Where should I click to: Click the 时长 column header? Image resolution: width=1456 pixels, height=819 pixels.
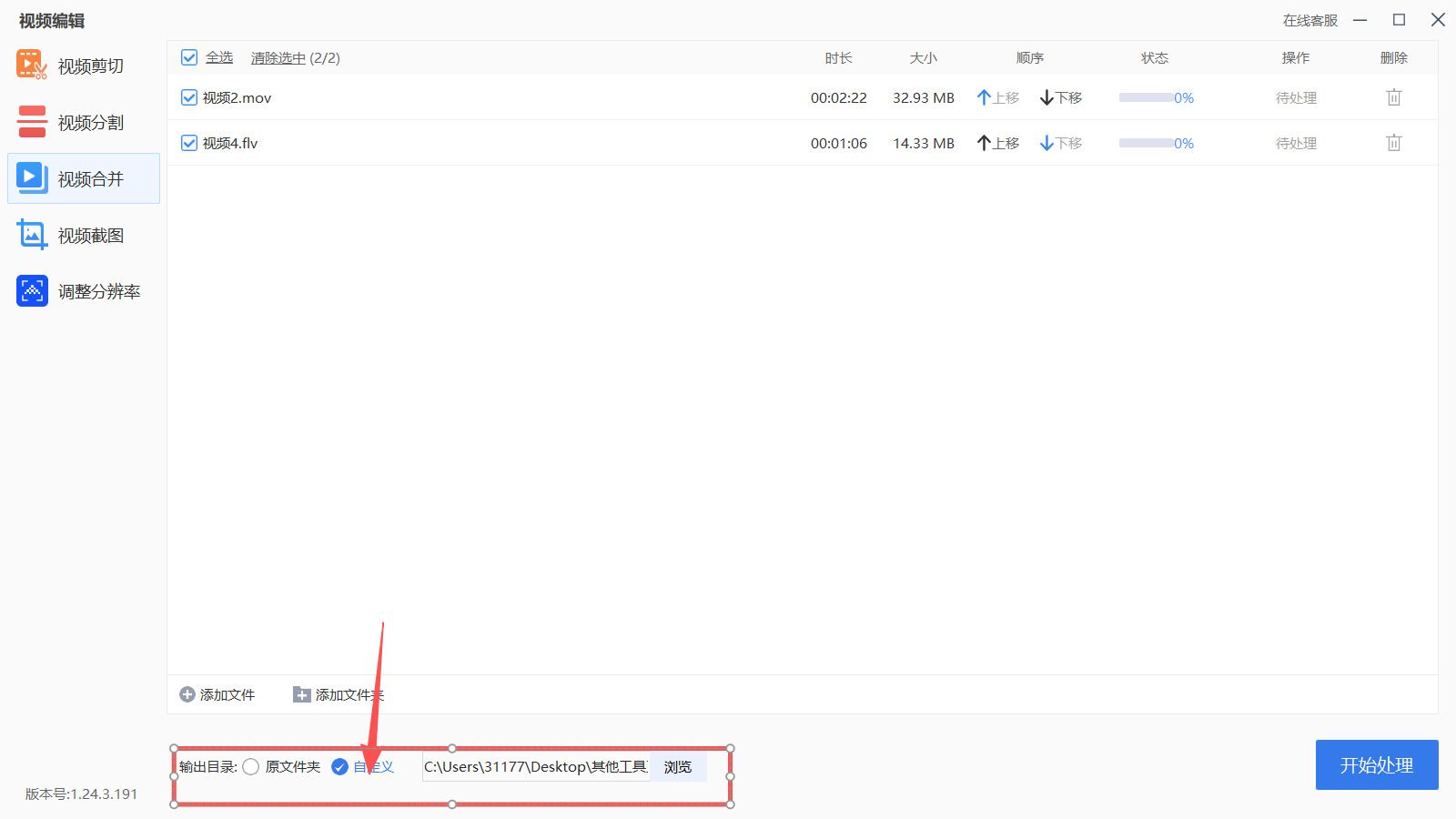click(x=839, y=58)
